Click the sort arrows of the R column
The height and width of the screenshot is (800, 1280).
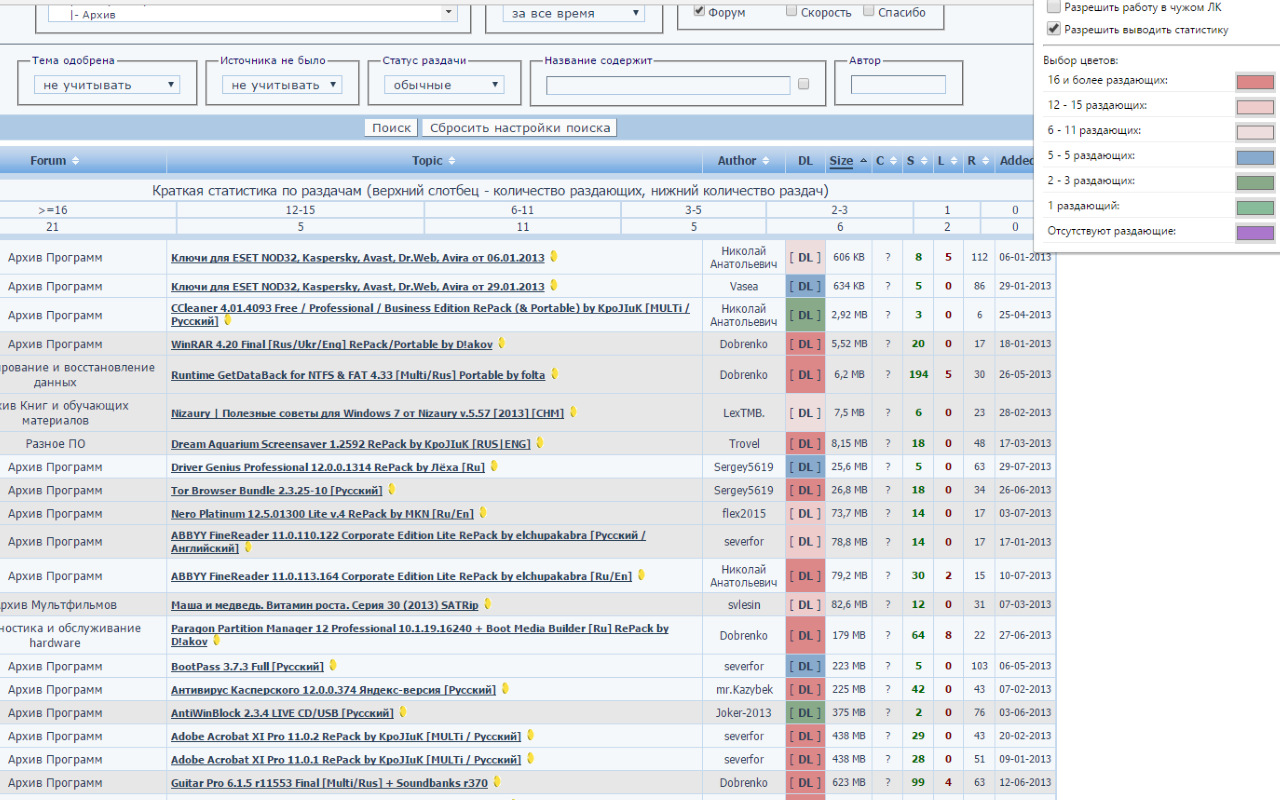(985, 161)
